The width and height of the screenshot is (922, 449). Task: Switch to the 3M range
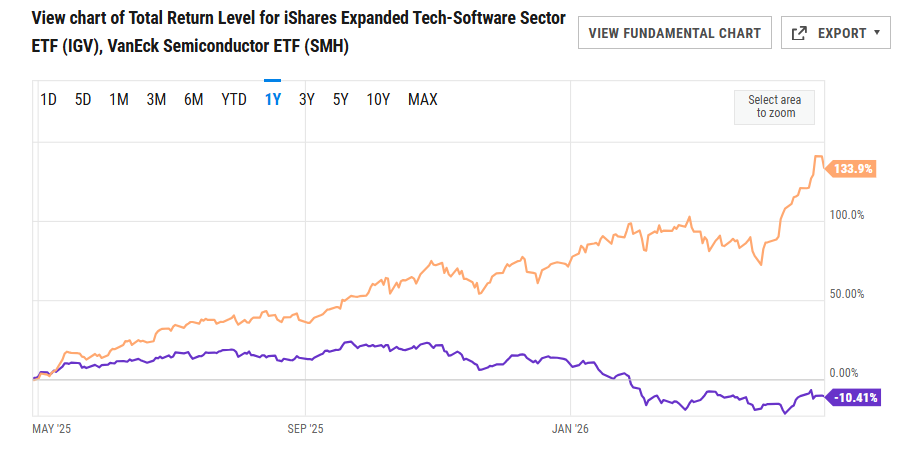(x=156, y=99)
